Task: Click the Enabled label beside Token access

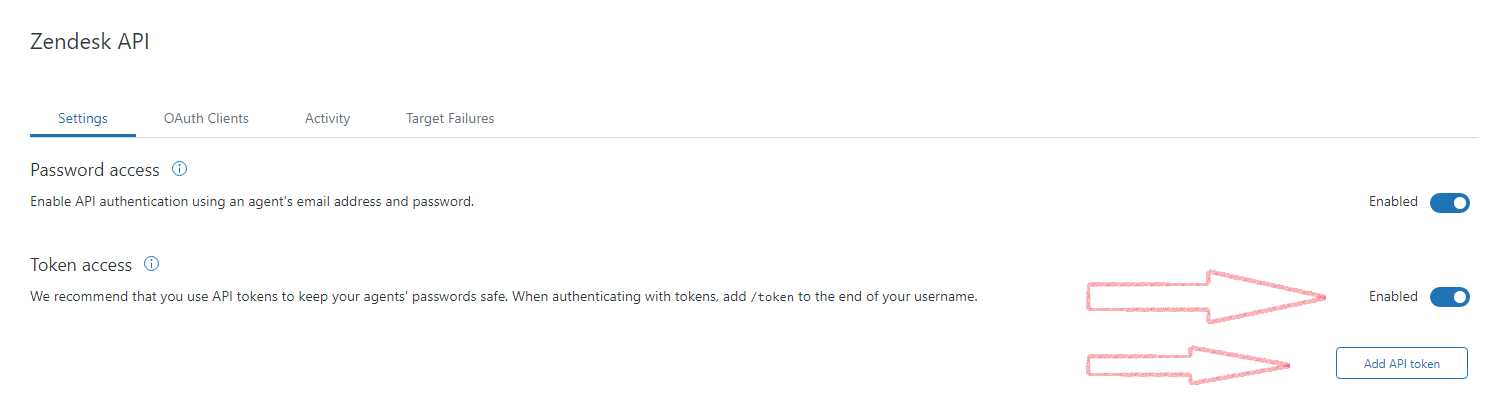Action: pos(1393,297)
